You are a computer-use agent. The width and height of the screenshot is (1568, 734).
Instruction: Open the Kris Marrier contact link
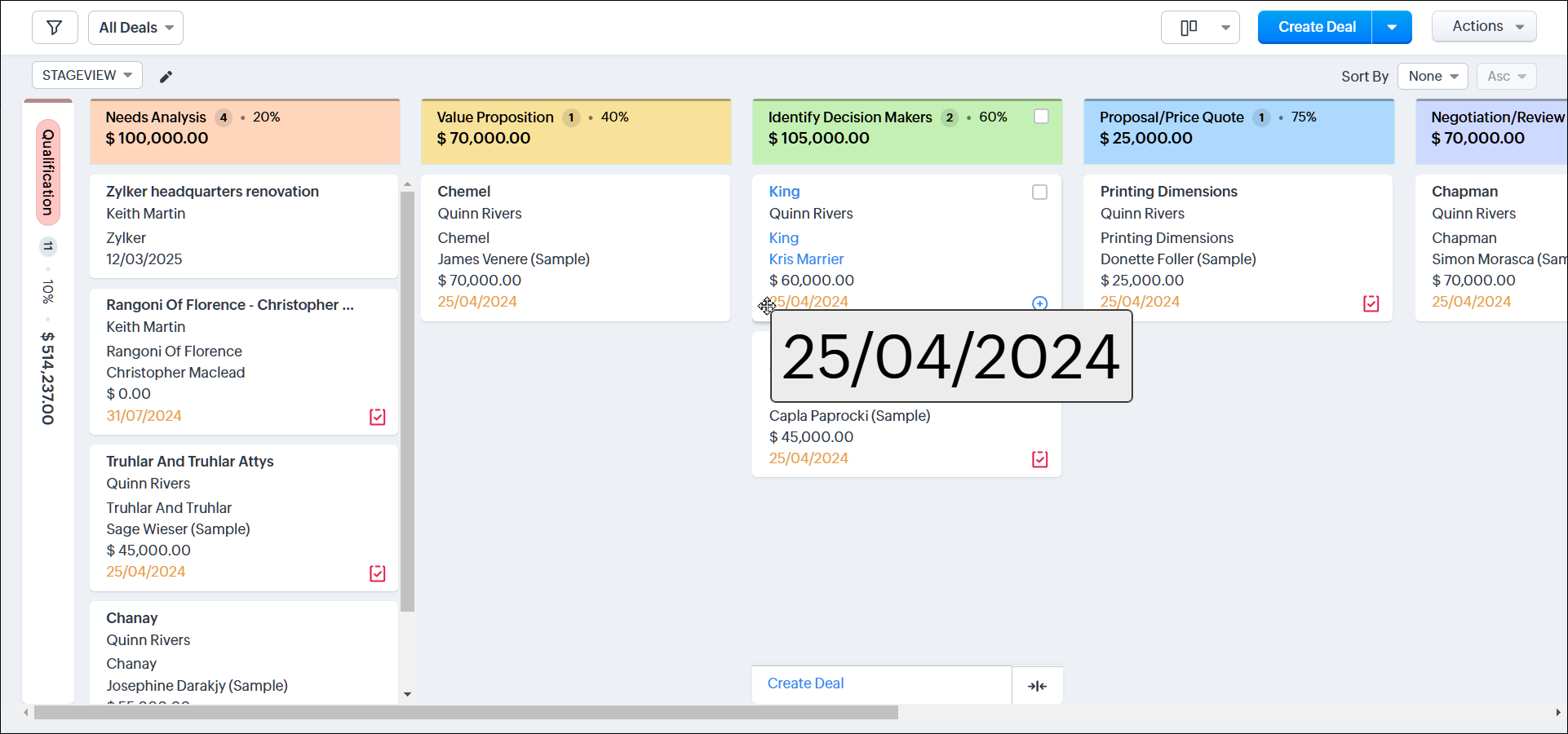click(x=806, y=259)
